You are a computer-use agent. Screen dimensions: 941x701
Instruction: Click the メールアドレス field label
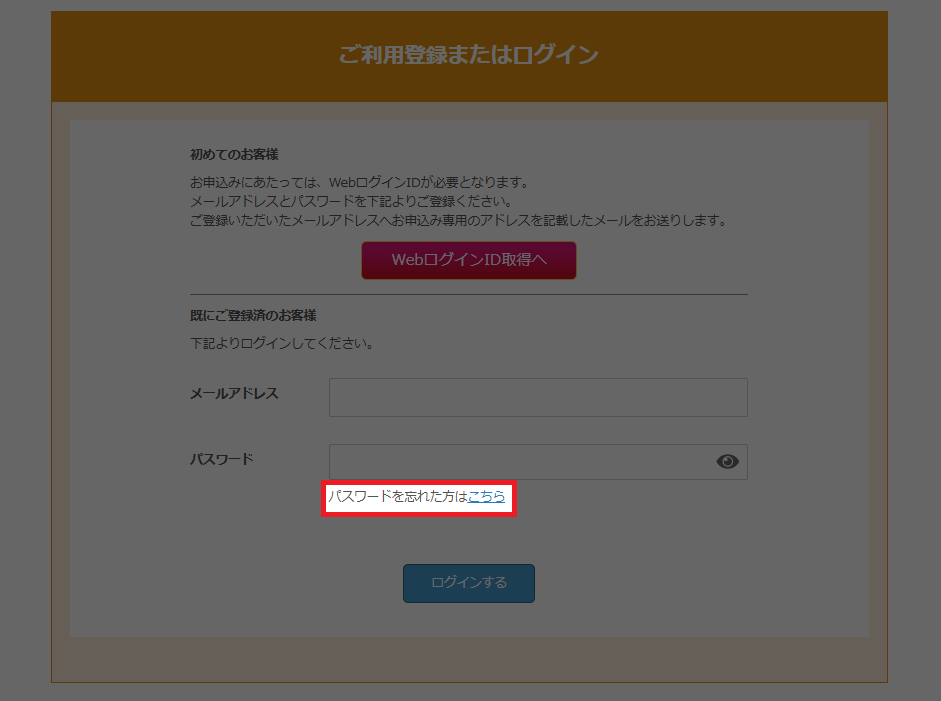point(234,393)
